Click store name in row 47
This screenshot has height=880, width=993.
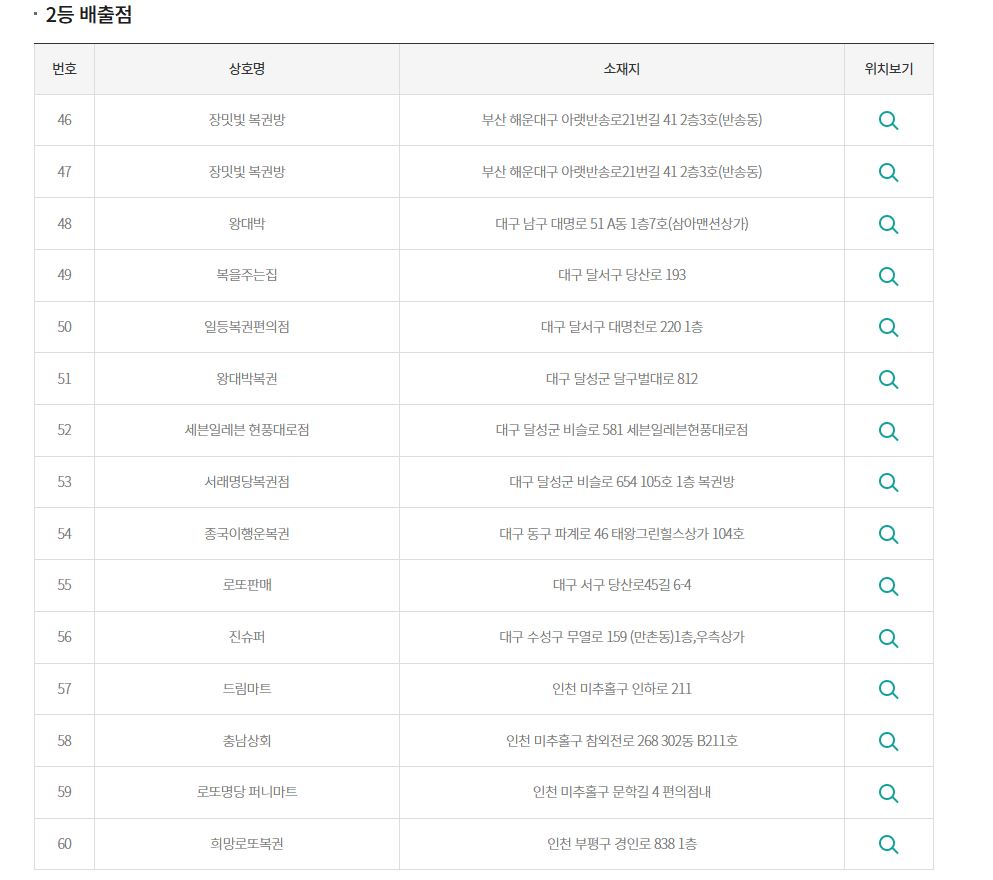point(247,172)
